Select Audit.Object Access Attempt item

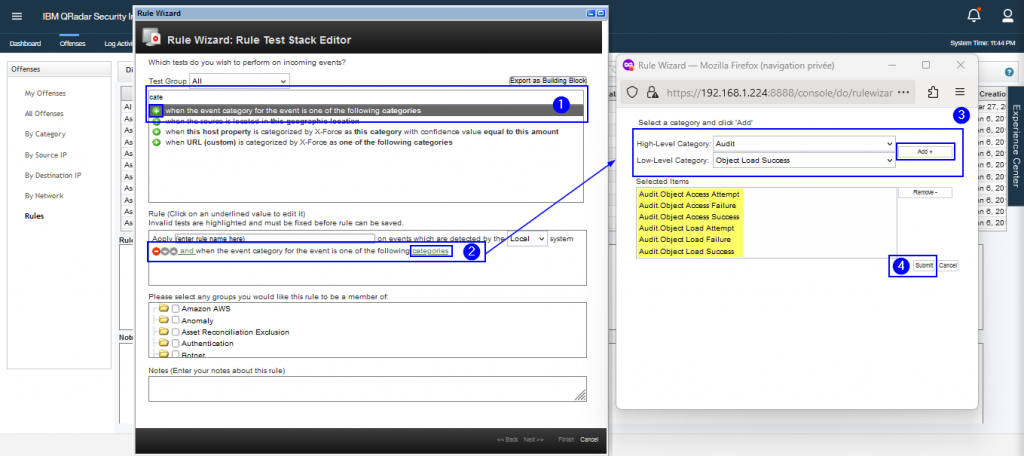coord(689,193)
